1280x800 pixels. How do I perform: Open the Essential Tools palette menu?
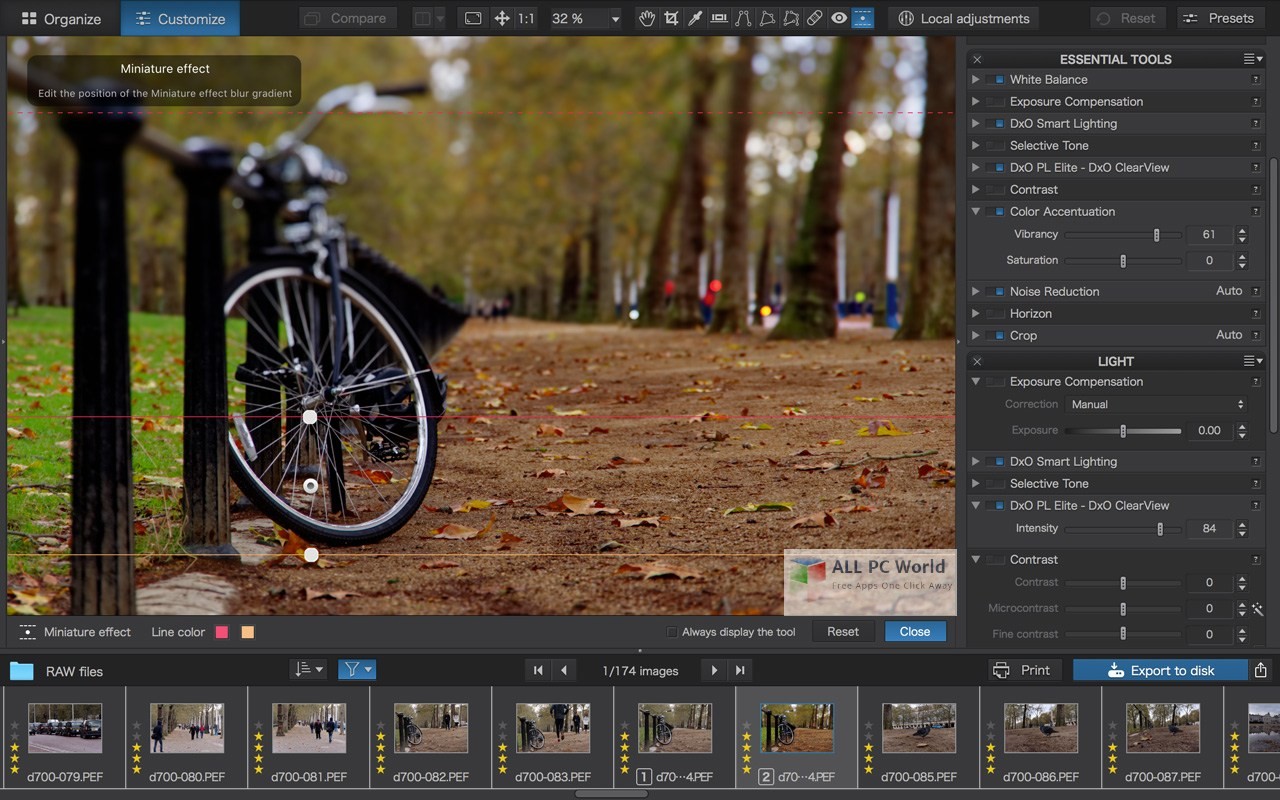1252,59
